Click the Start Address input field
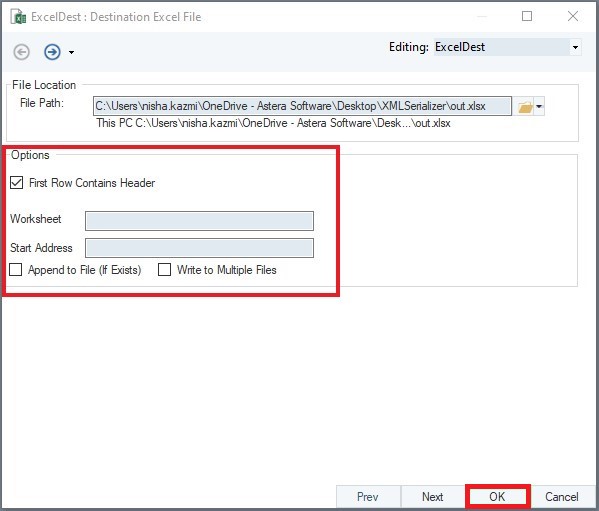 (199, 248)
